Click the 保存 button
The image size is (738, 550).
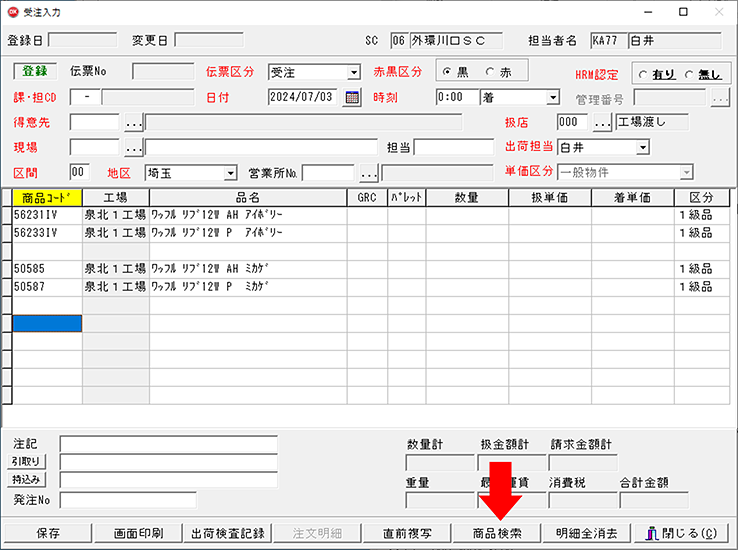point(48,533)
